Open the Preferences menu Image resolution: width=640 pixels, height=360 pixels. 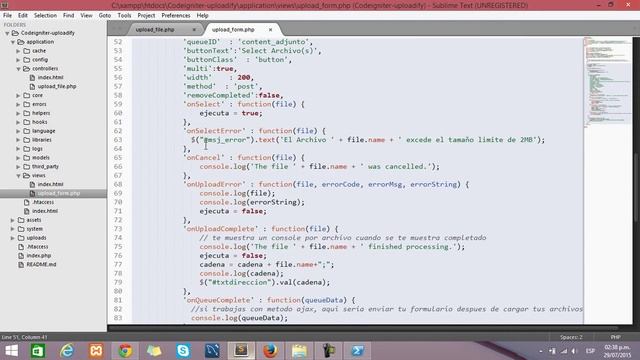(x=176, y=16)
